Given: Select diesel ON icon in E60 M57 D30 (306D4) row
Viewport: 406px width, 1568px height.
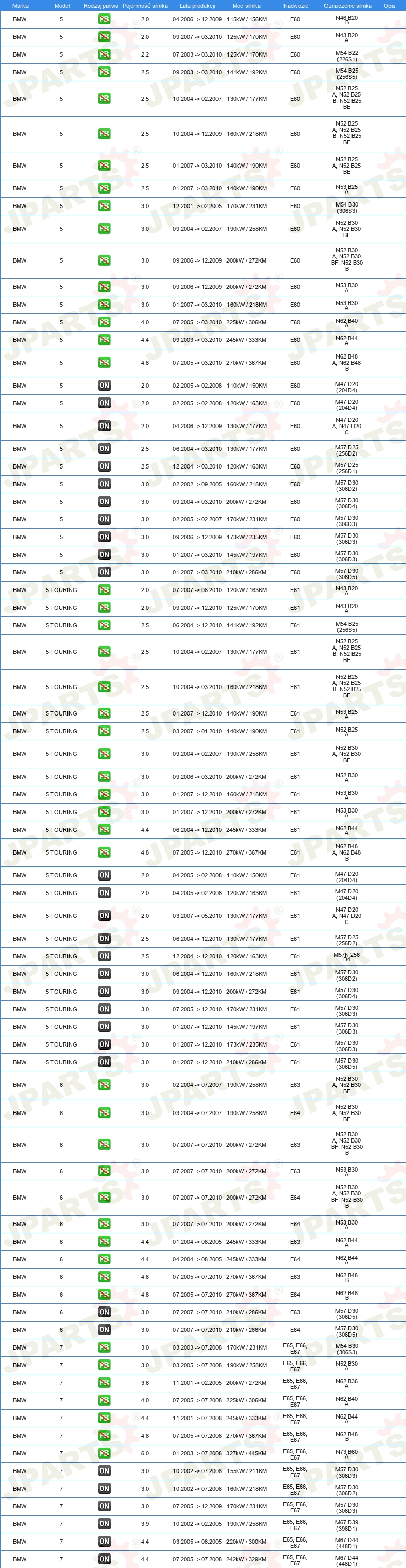Looking at the screenshot, I should [x=104, y=502].
